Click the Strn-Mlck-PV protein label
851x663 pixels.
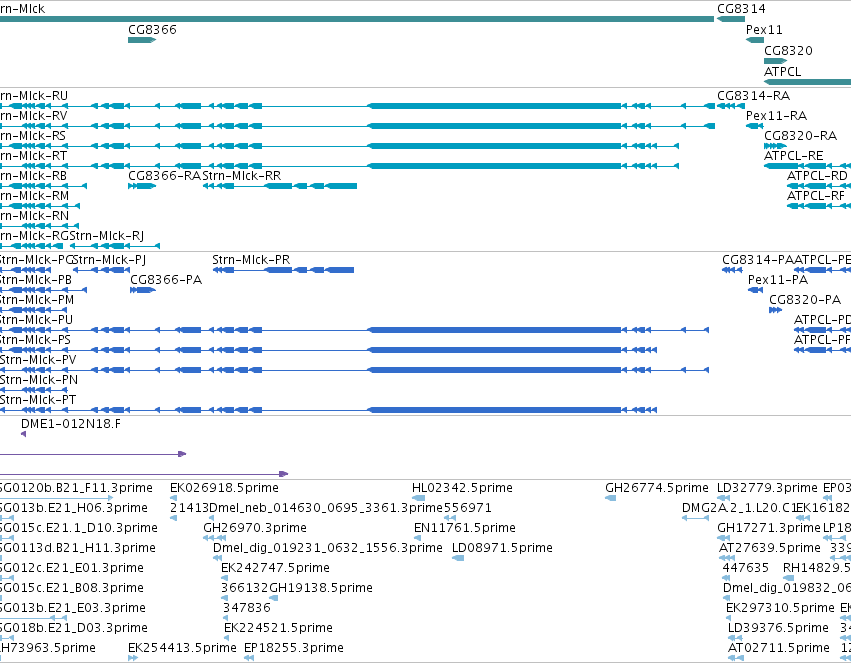click(38, 360)
